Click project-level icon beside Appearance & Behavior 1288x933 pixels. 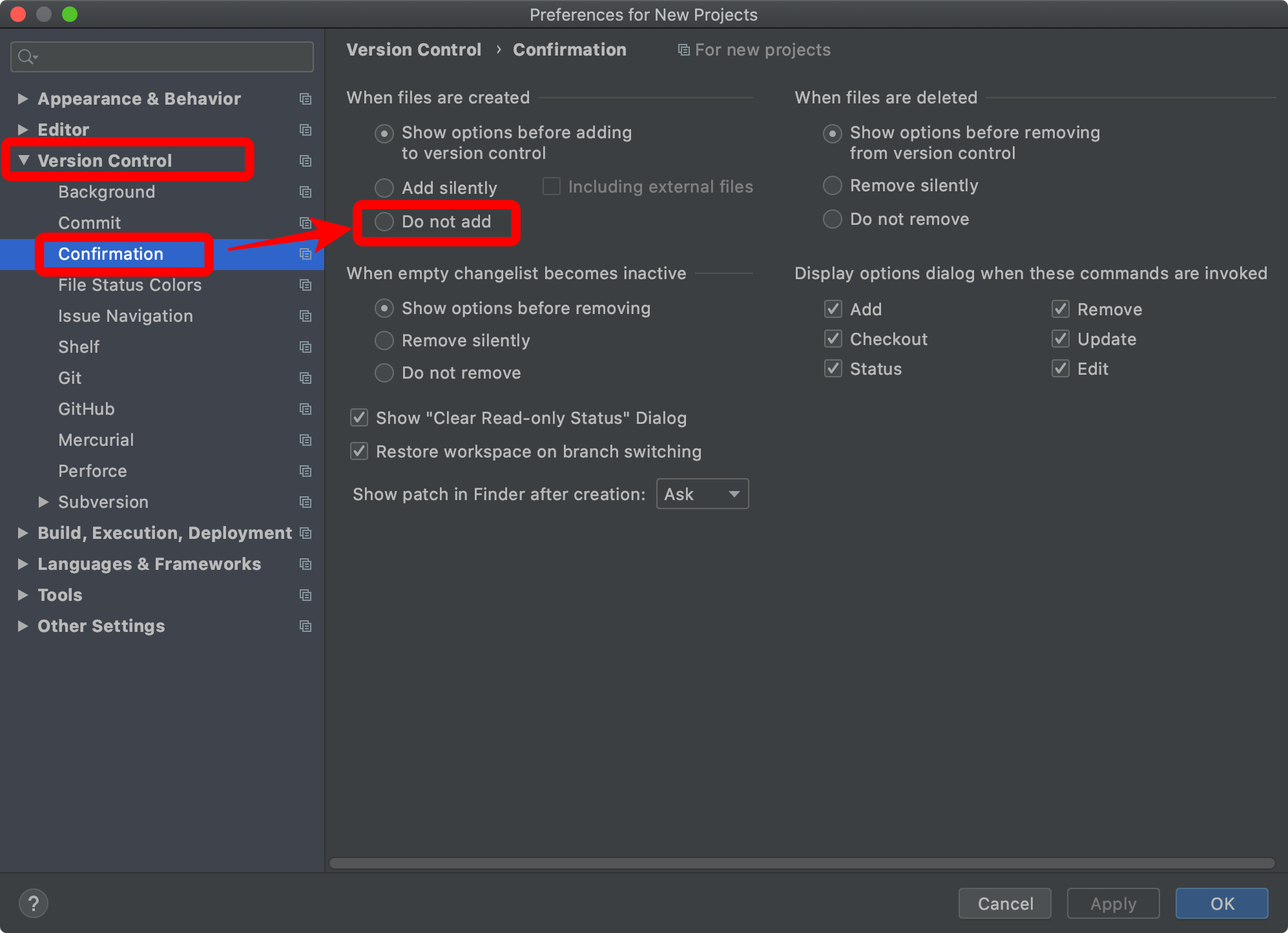click(x=306, y=99)
